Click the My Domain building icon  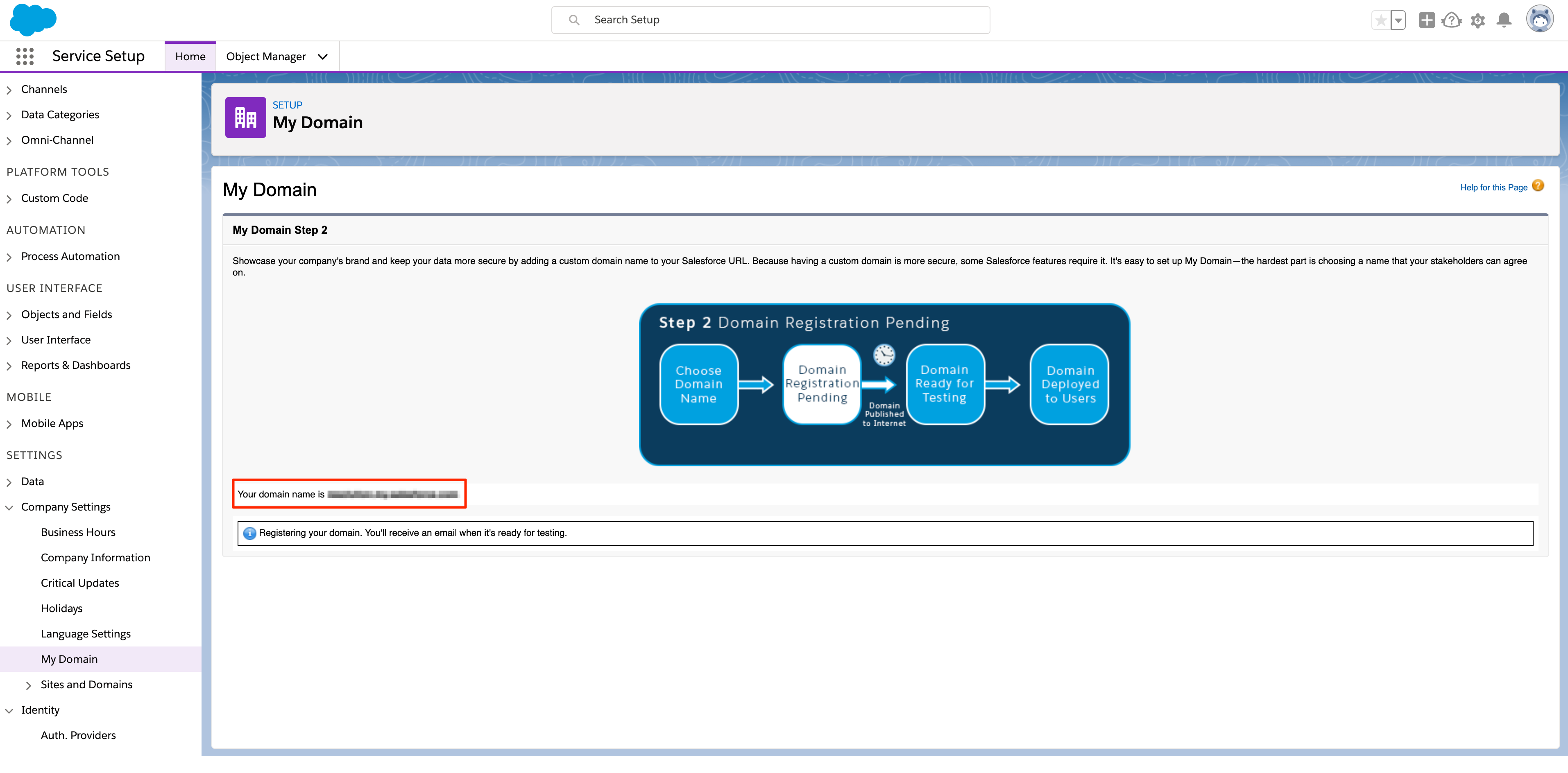point(245,118)
